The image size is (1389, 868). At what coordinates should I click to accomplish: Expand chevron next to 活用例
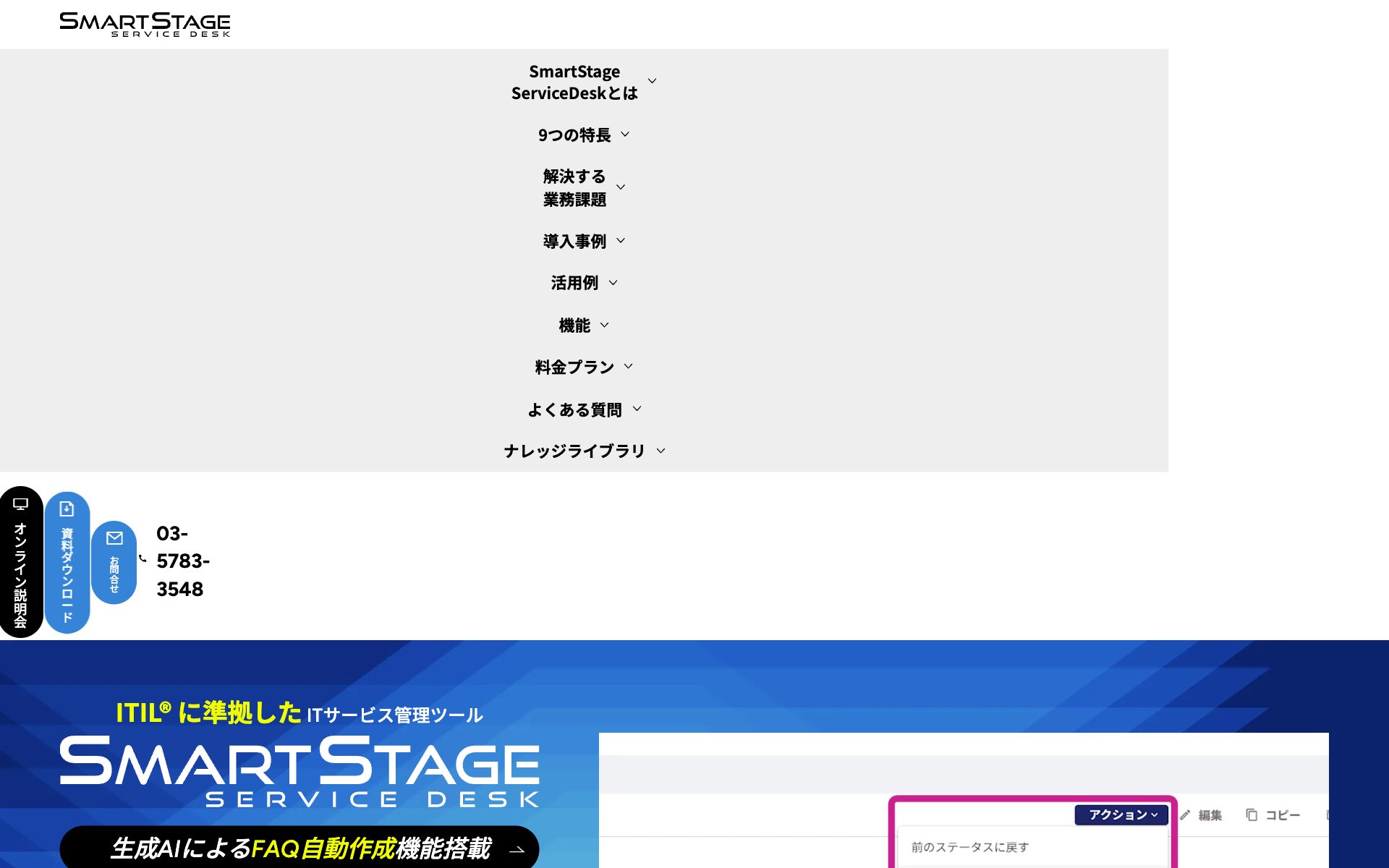613,283
